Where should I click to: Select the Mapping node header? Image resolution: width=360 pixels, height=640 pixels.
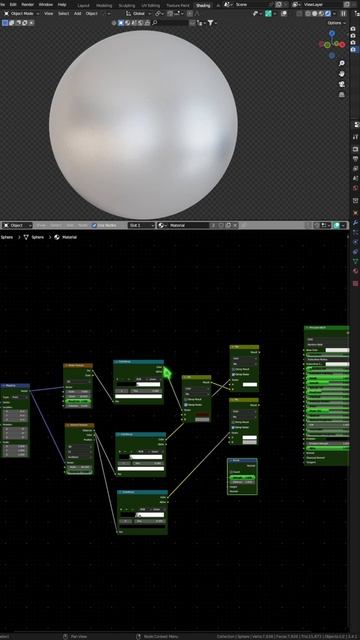[15, 386]
